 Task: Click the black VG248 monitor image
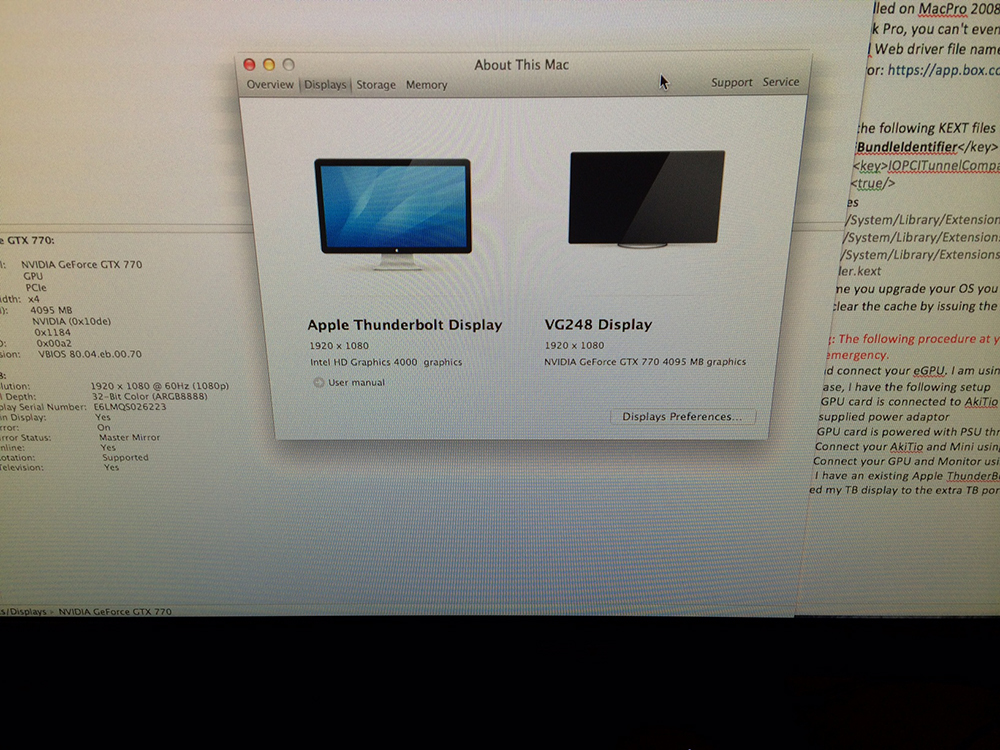(646, 199)
